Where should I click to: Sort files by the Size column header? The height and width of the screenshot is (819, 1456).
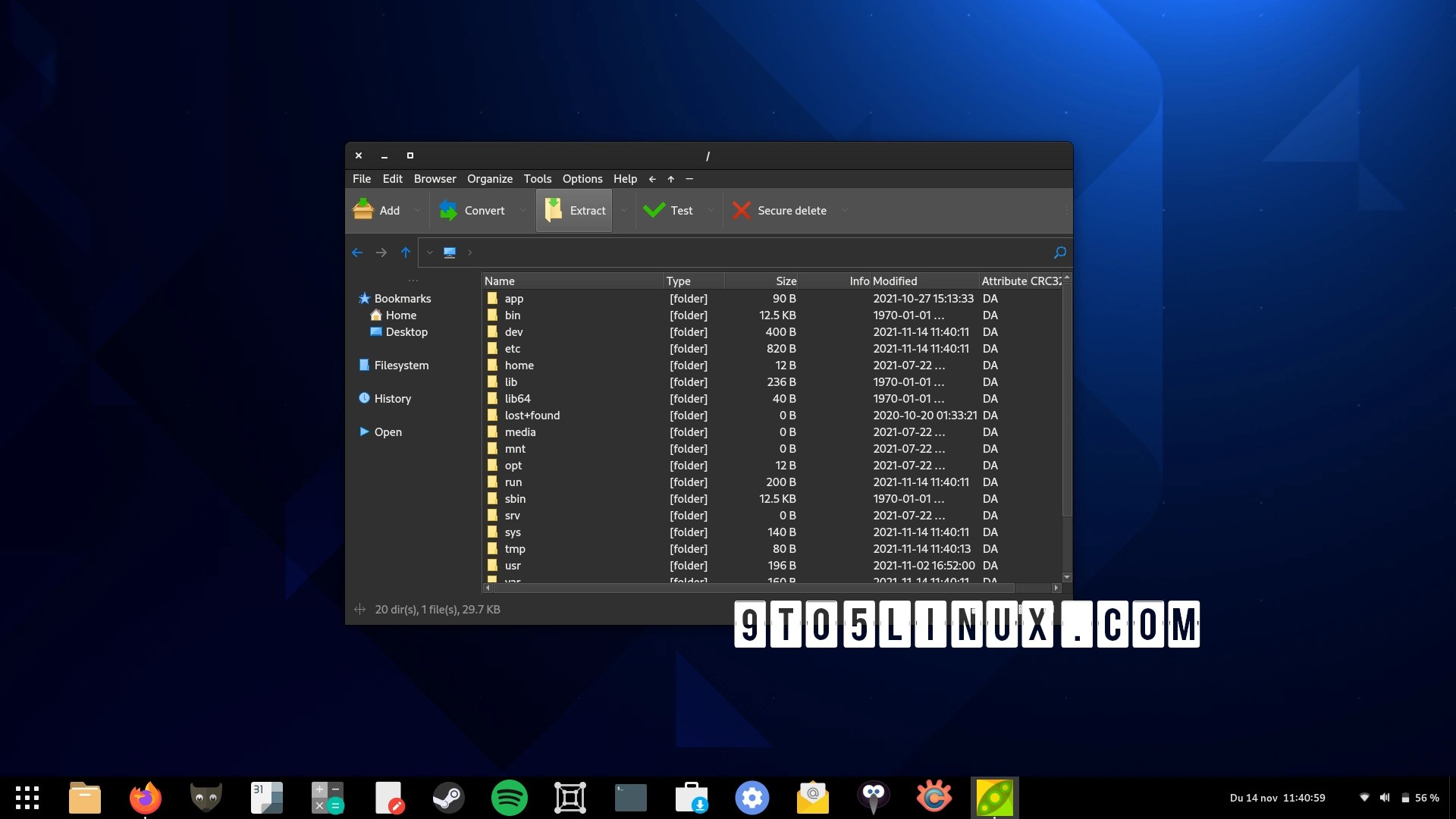[785, 281]
